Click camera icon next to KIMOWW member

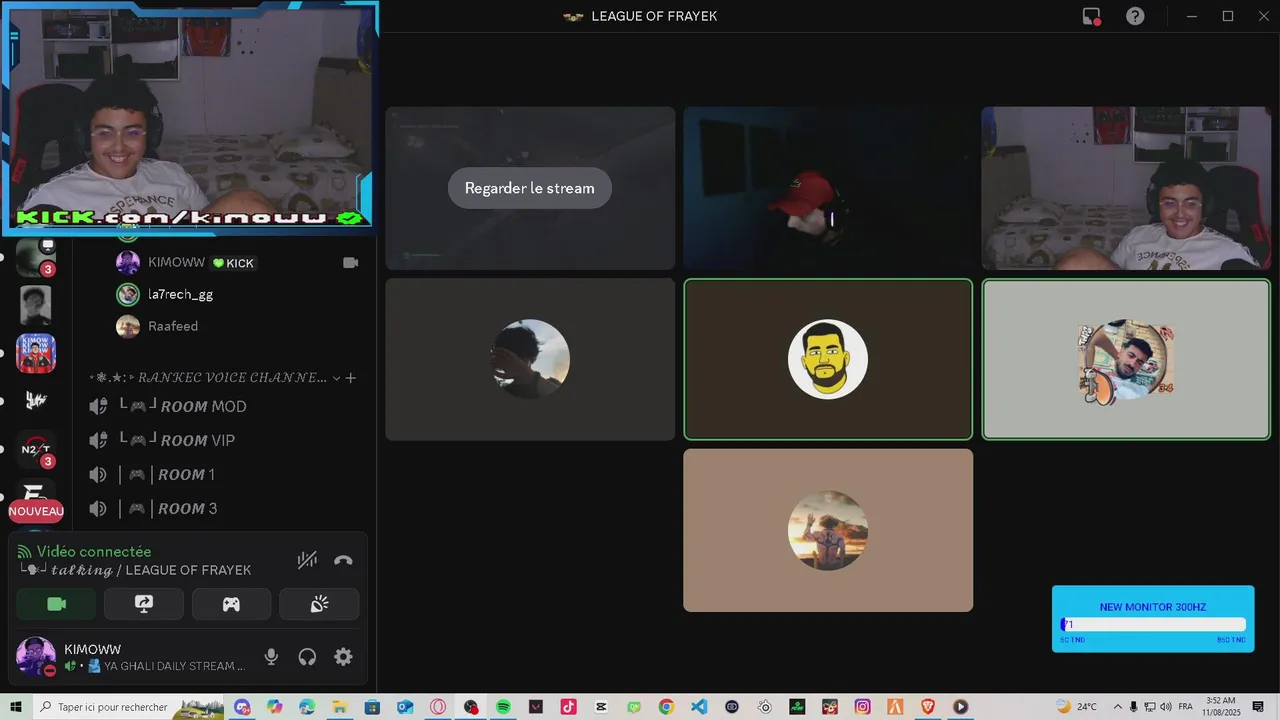350,263
